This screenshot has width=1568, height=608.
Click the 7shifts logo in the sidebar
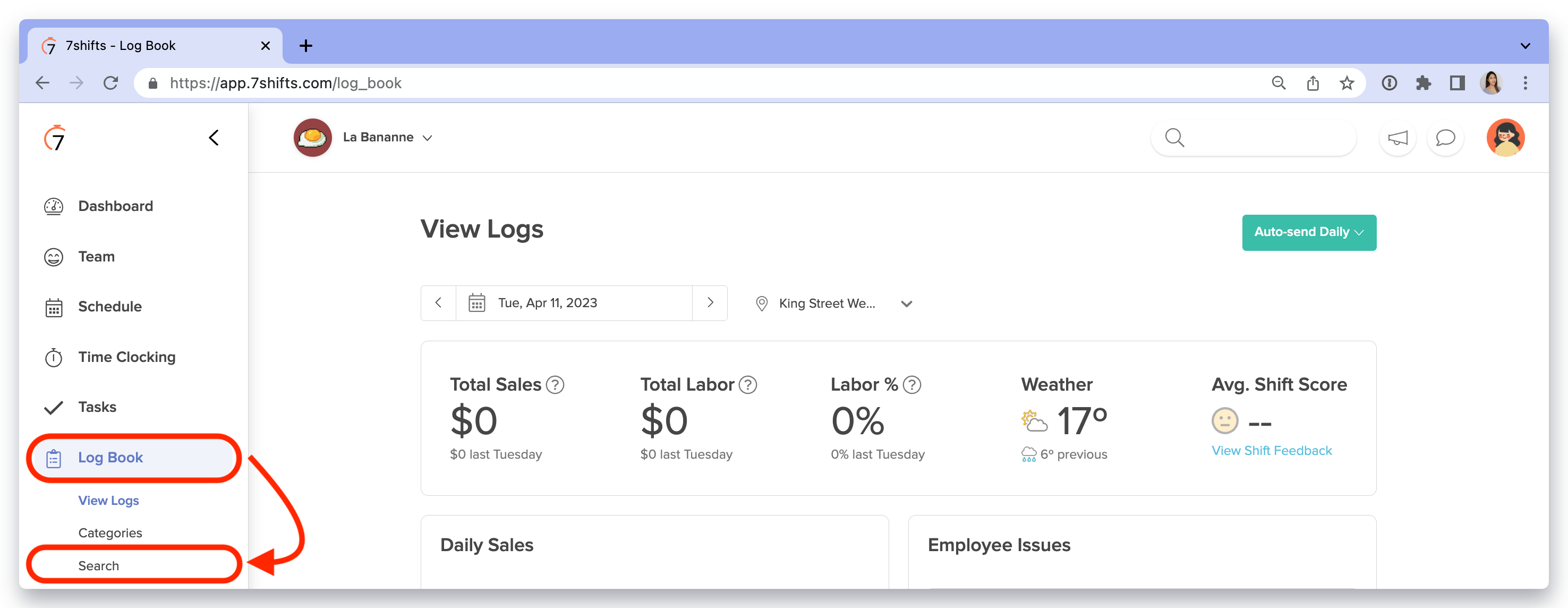[55, 138]
